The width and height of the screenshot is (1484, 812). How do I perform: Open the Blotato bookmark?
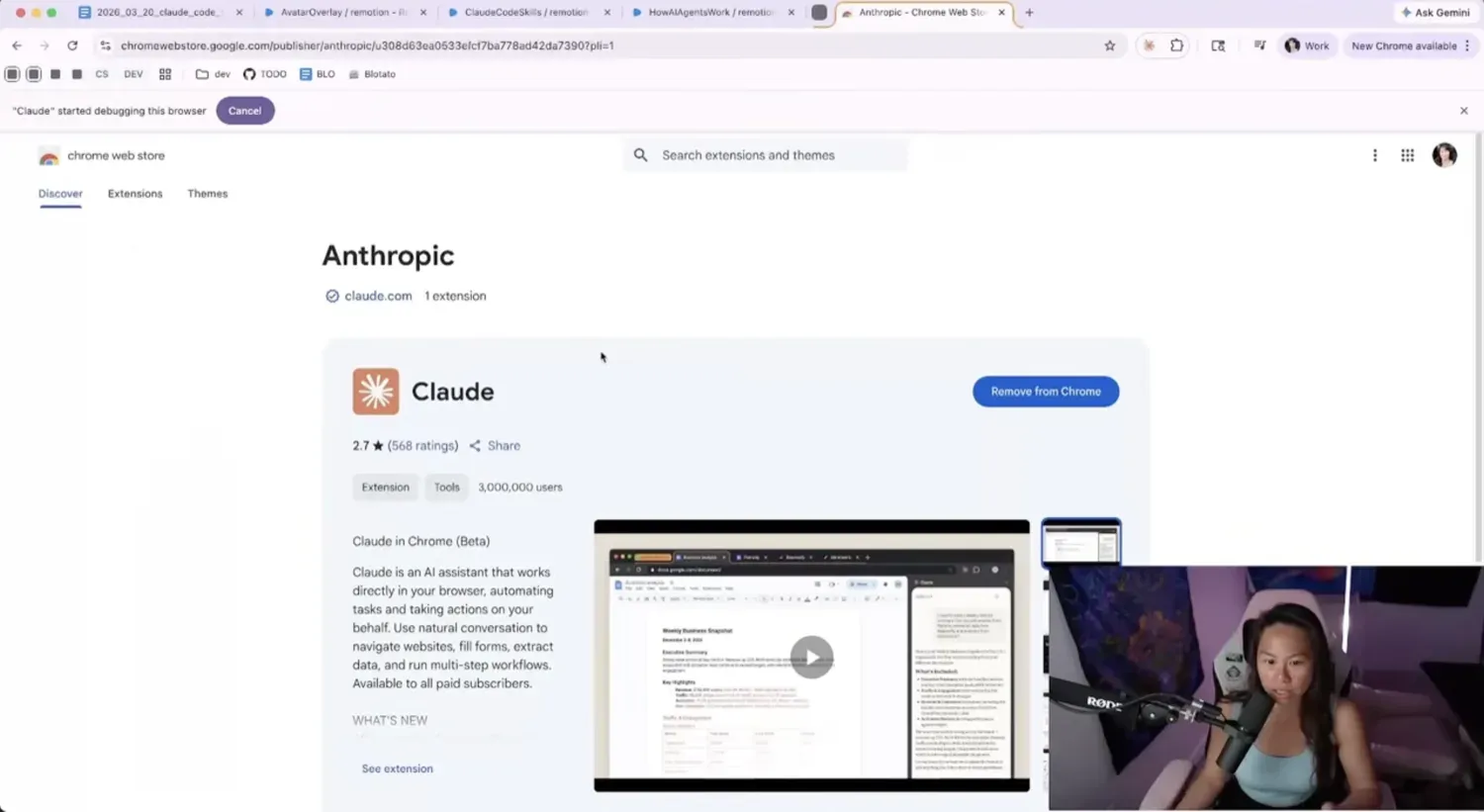coord(372,74)
